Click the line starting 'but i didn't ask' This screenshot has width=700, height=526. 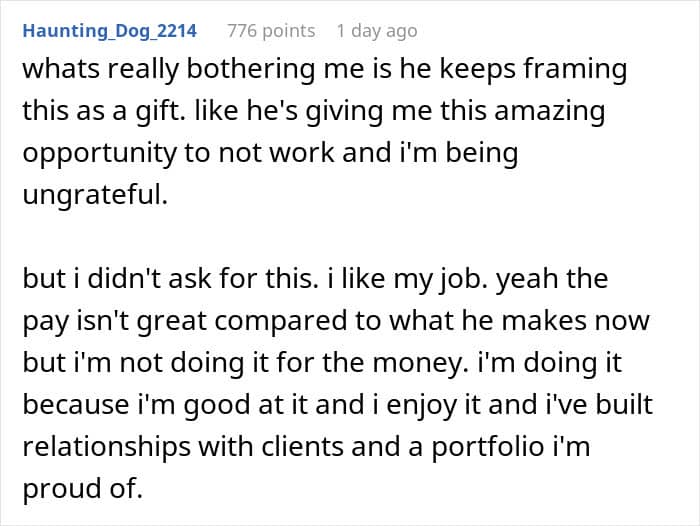click(x=200, y=281)
